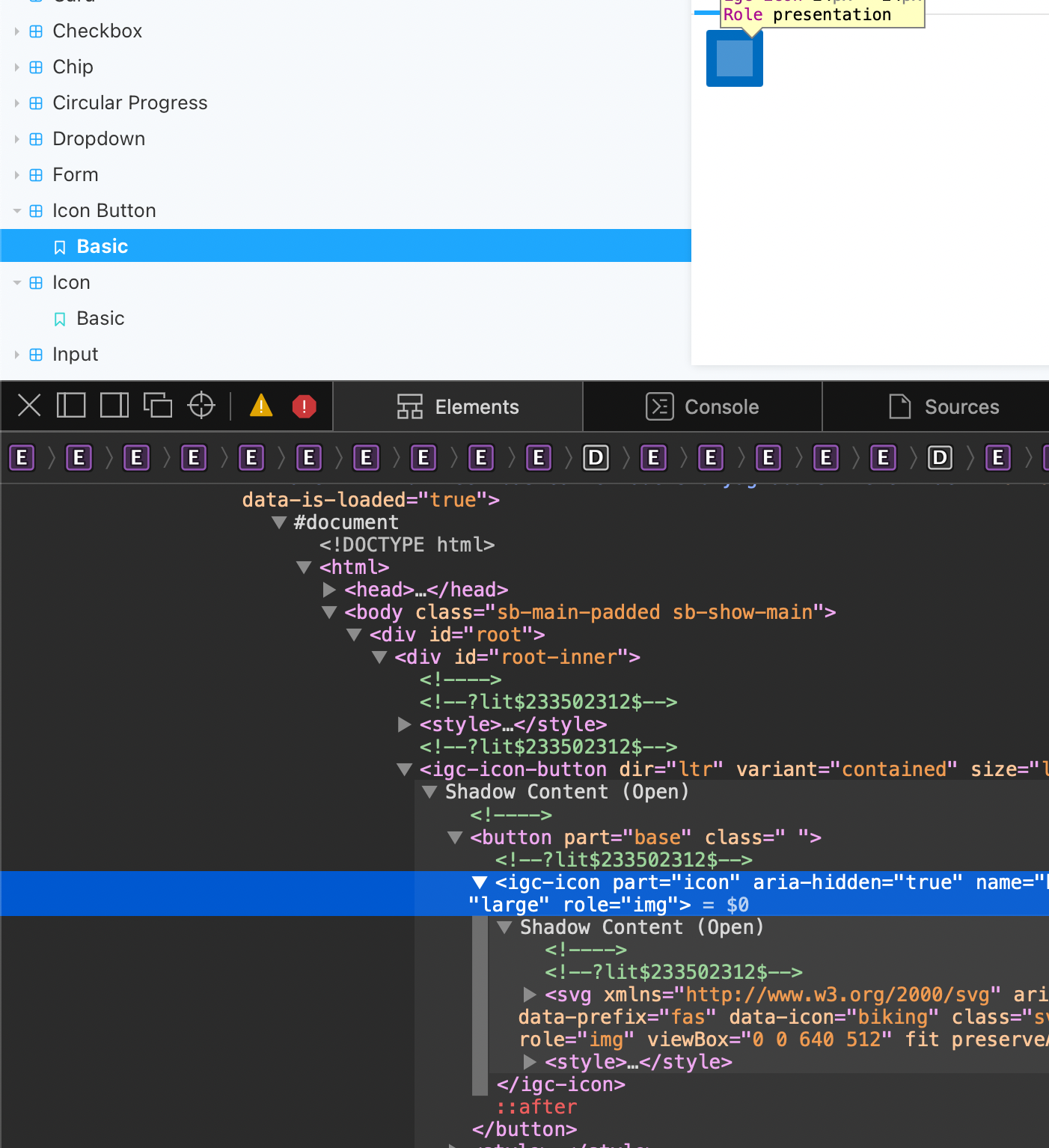This screenshot has height=1148, width=1049.
Task: Click the red errors indicator icon
Action: 304,406
